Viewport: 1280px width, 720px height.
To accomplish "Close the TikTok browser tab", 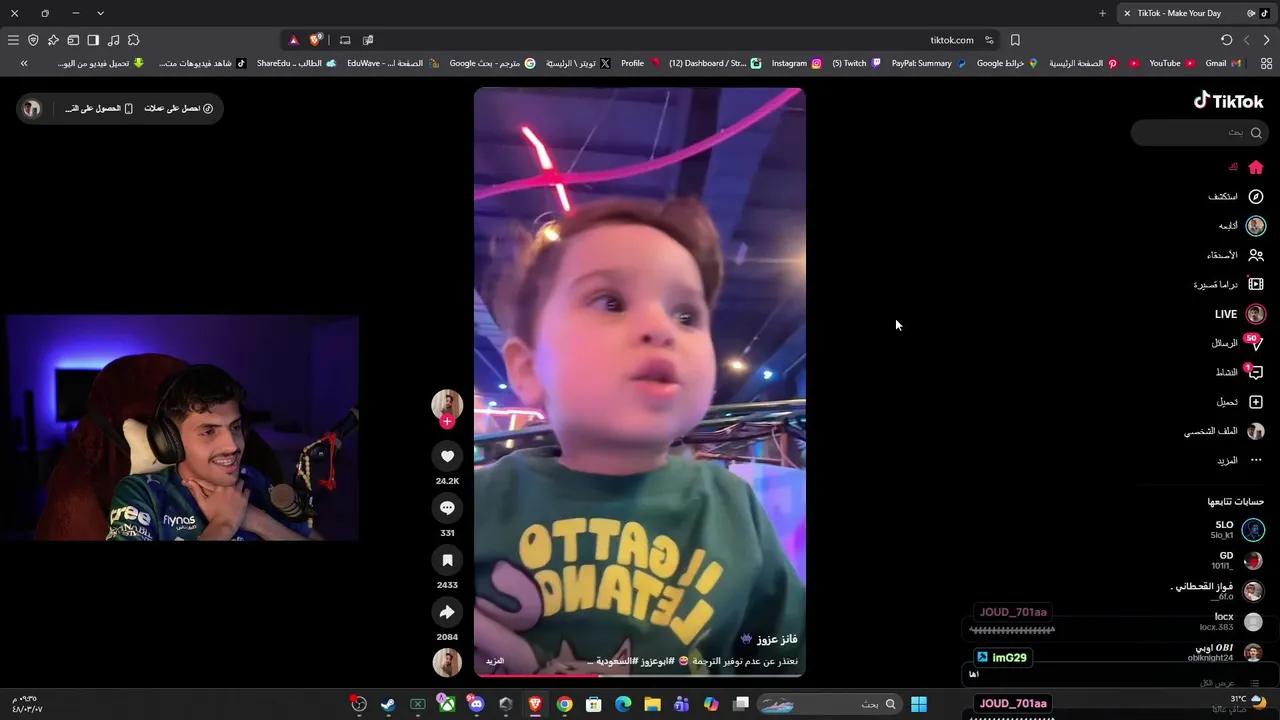I will tap(1127, 13).
